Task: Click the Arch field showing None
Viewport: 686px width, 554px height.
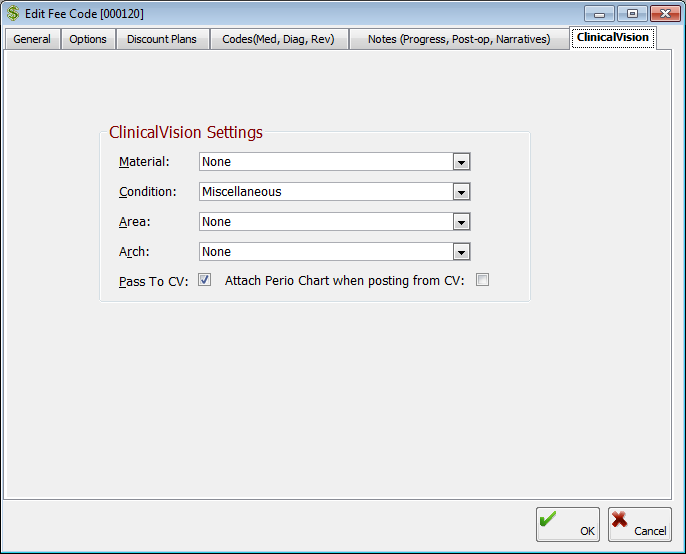Action: click(326, 252)
